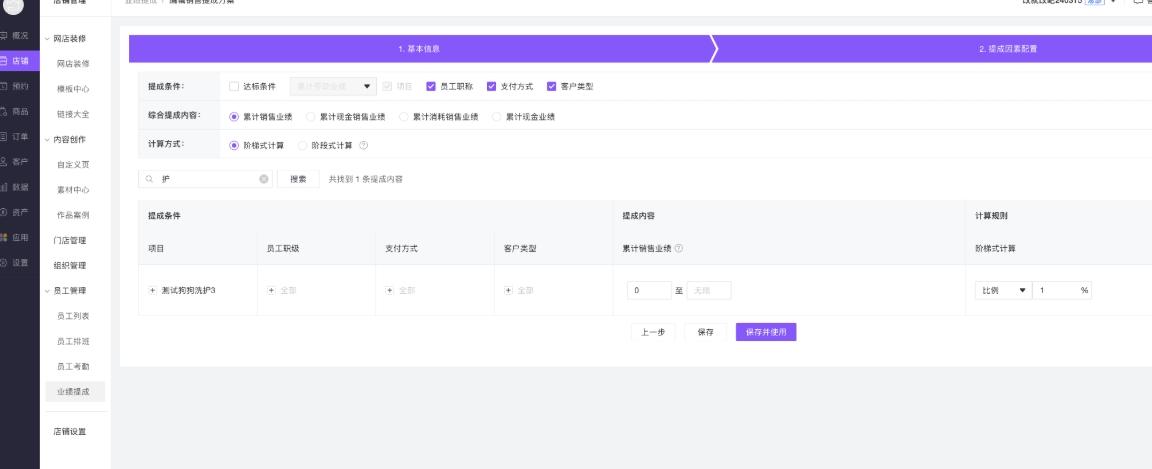
Task: Open the 比例 calculation type dropdown
Action: (x=1003, y=290)
